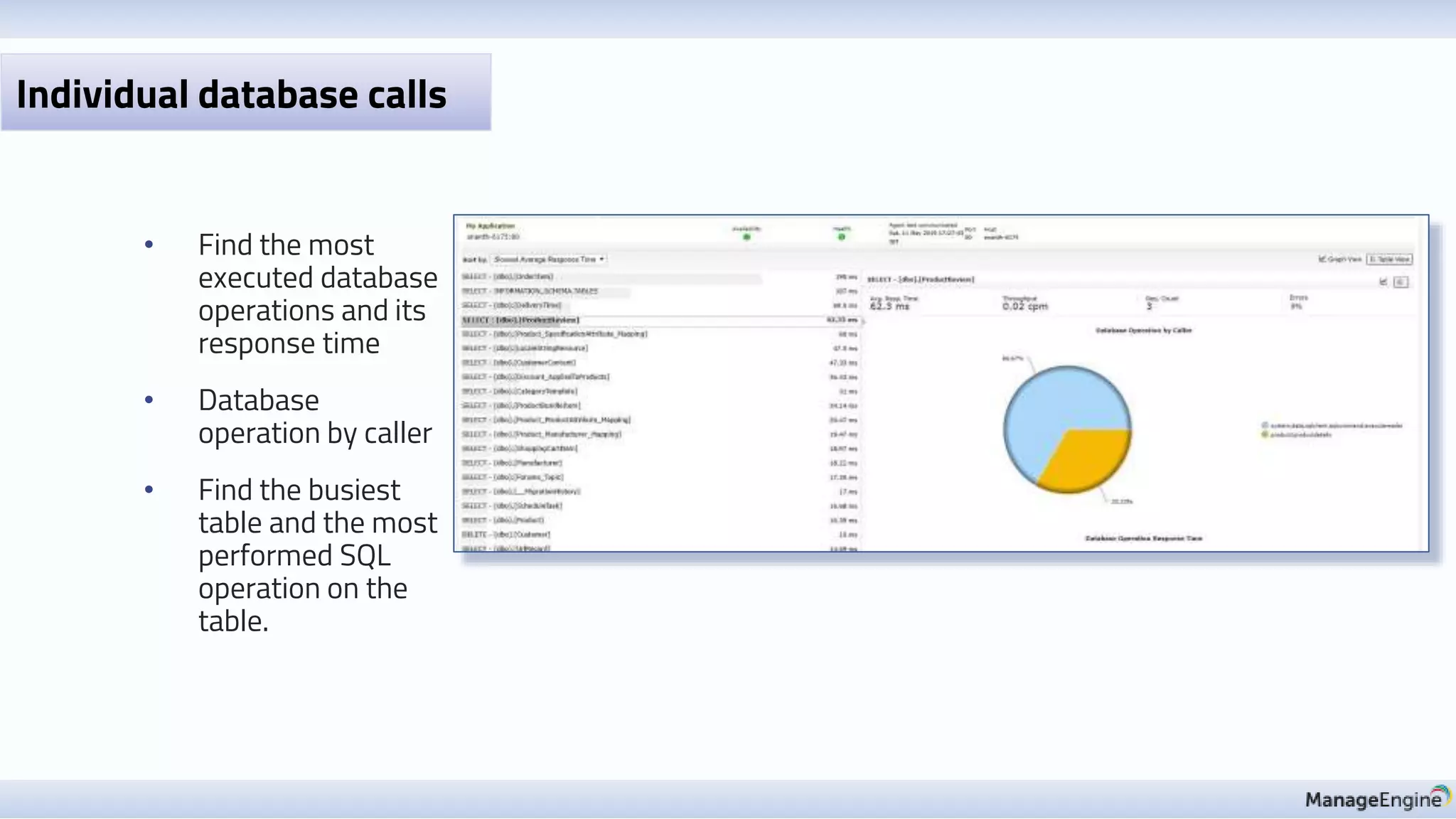The image size is (1456, 819).
Task: Click the Database Operation by Caller chart title
Action: pos(1143,331)
